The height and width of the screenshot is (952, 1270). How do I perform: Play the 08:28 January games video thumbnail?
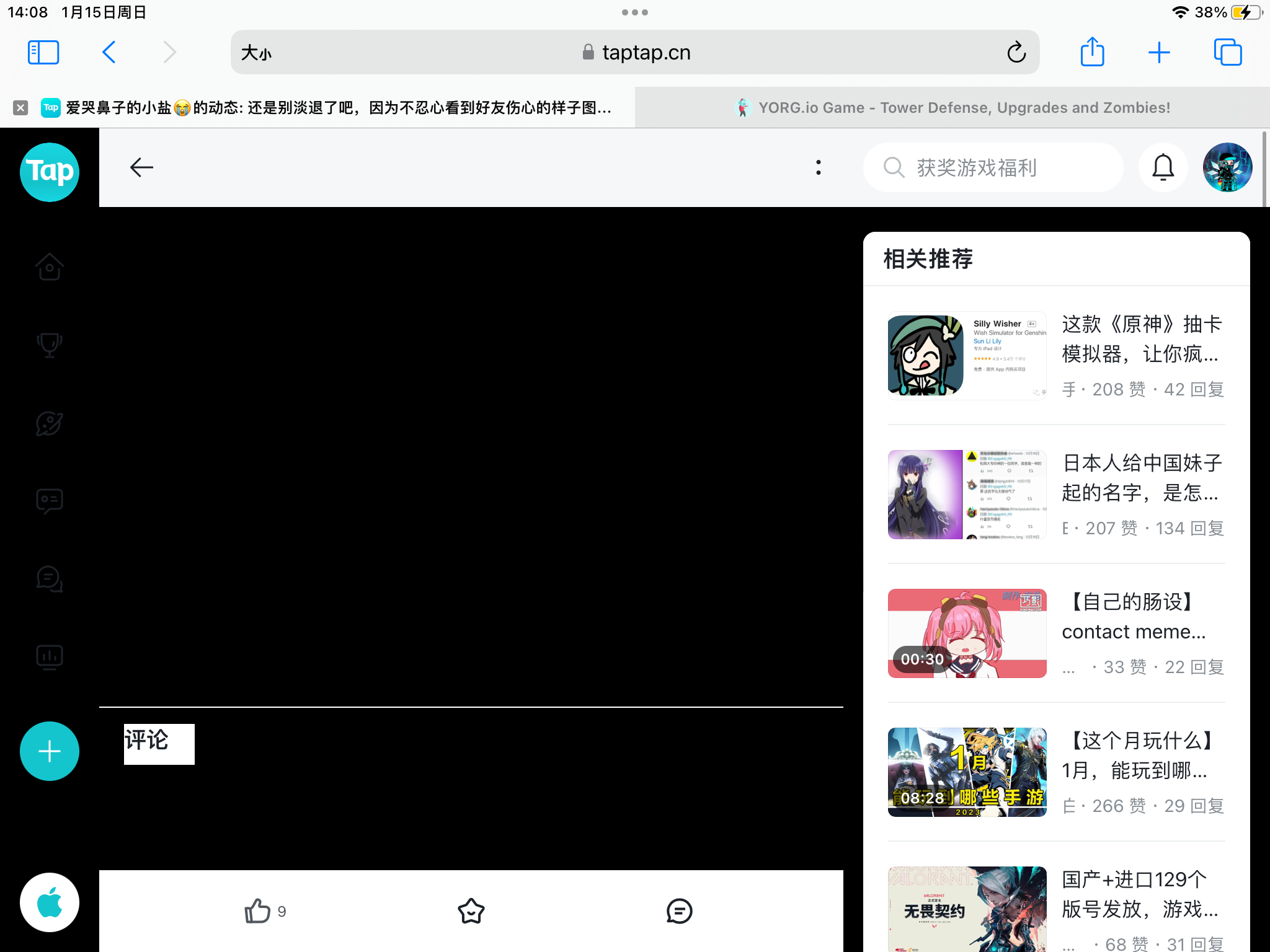pos(967,772)
